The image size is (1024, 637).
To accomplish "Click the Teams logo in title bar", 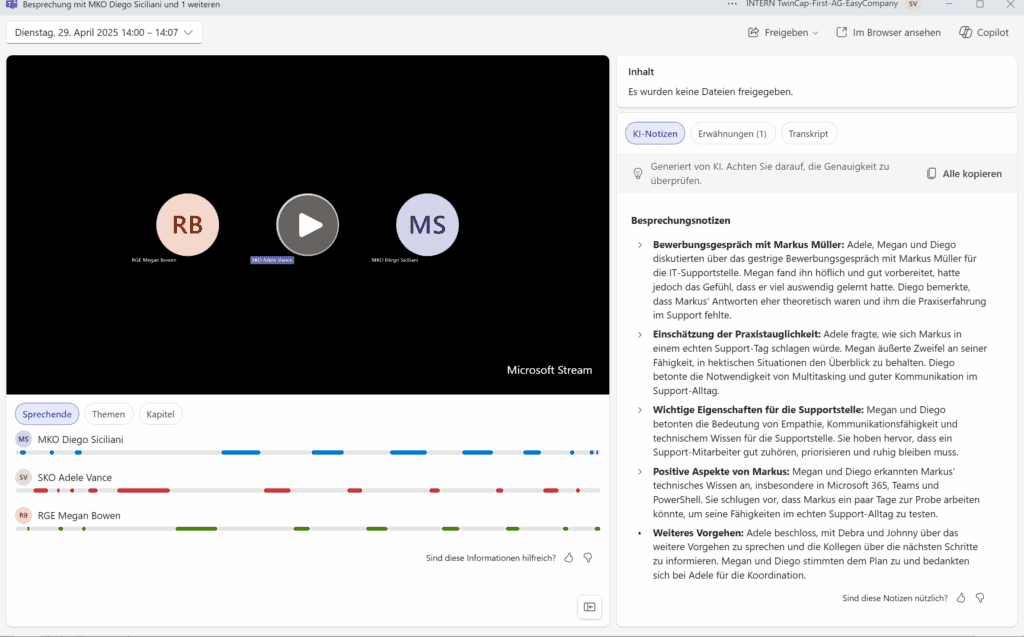I will point(12,4).
